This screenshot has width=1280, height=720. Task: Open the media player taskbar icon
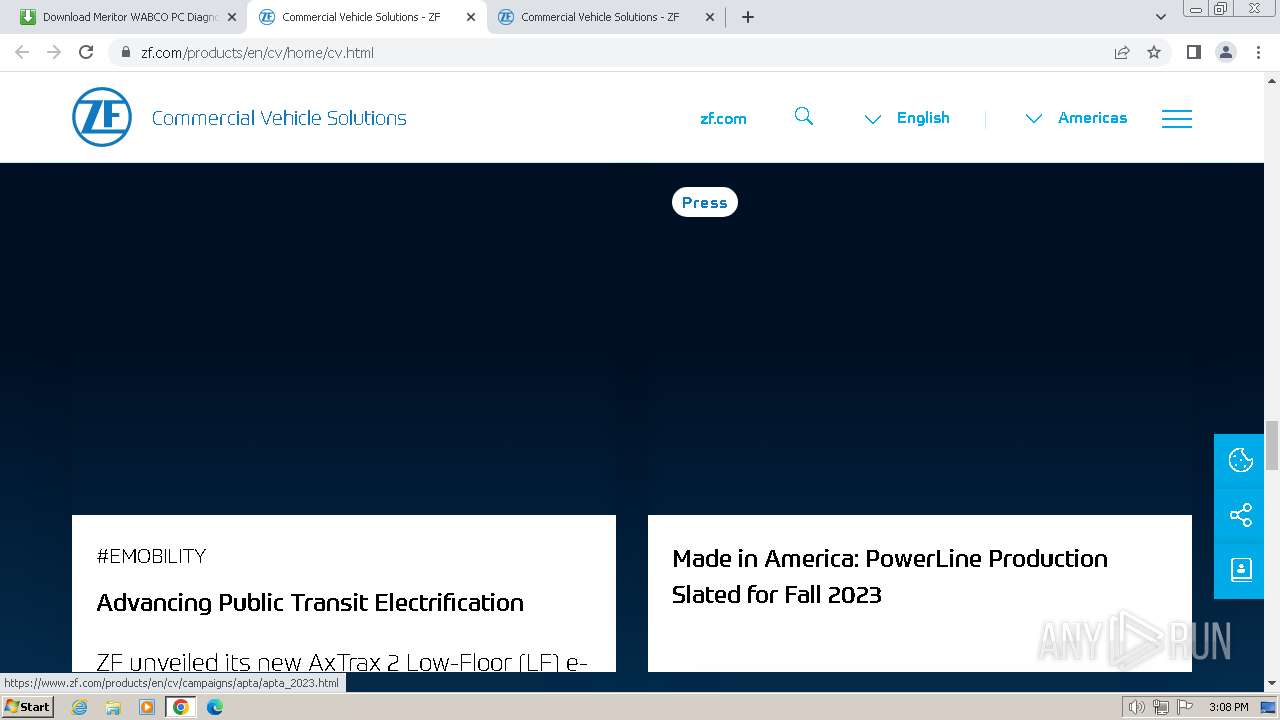pyautogui.click(x=147, y=707)
